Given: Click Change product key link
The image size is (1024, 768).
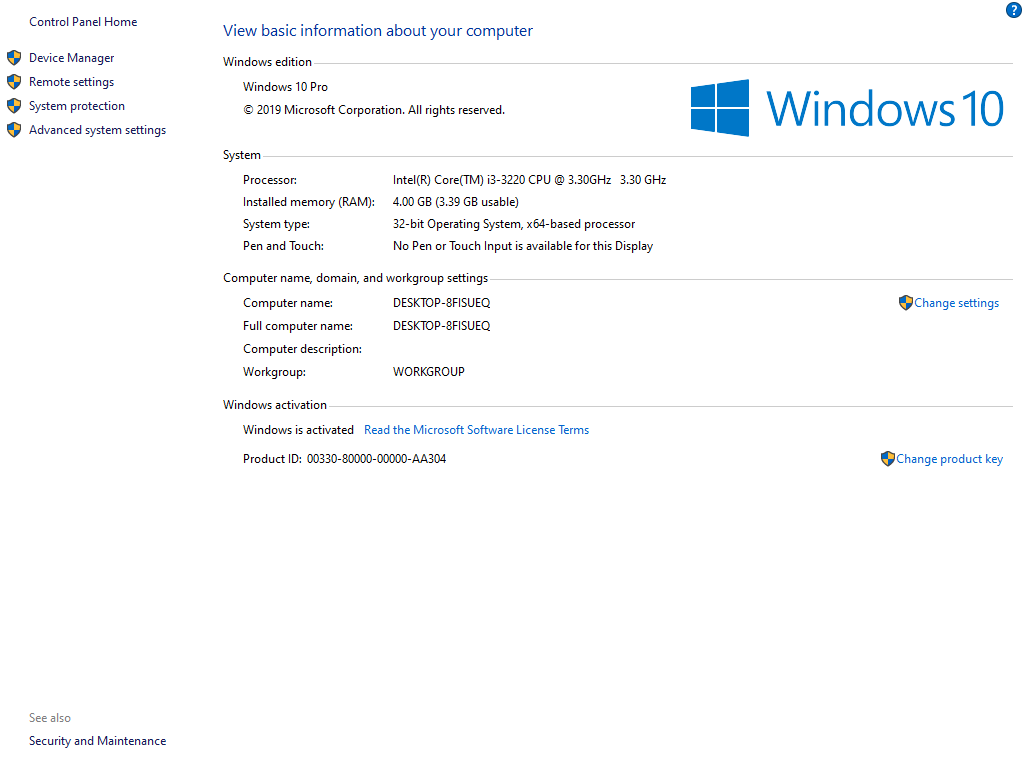Looking at the screenshot, I should click(949, 459).
